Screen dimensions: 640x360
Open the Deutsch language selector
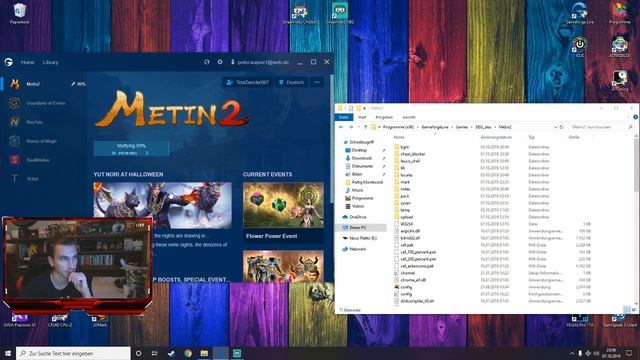[x=291, y=82]
